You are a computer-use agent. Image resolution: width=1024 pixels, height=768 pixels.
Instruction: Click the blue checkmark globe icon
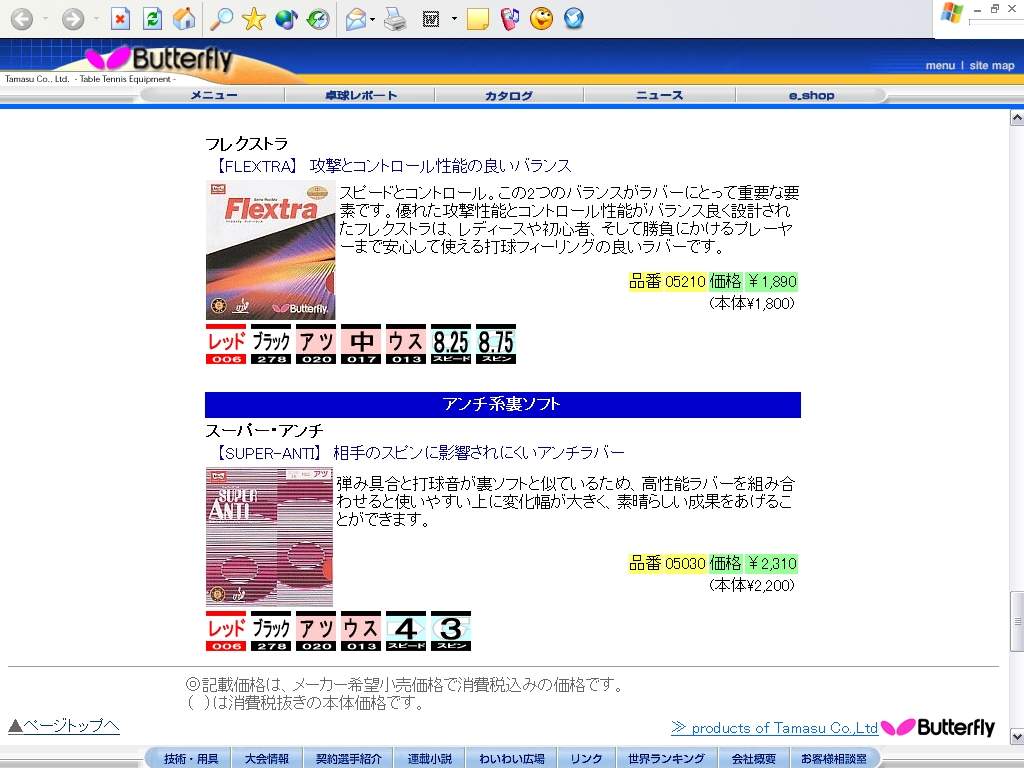[573, 18]
